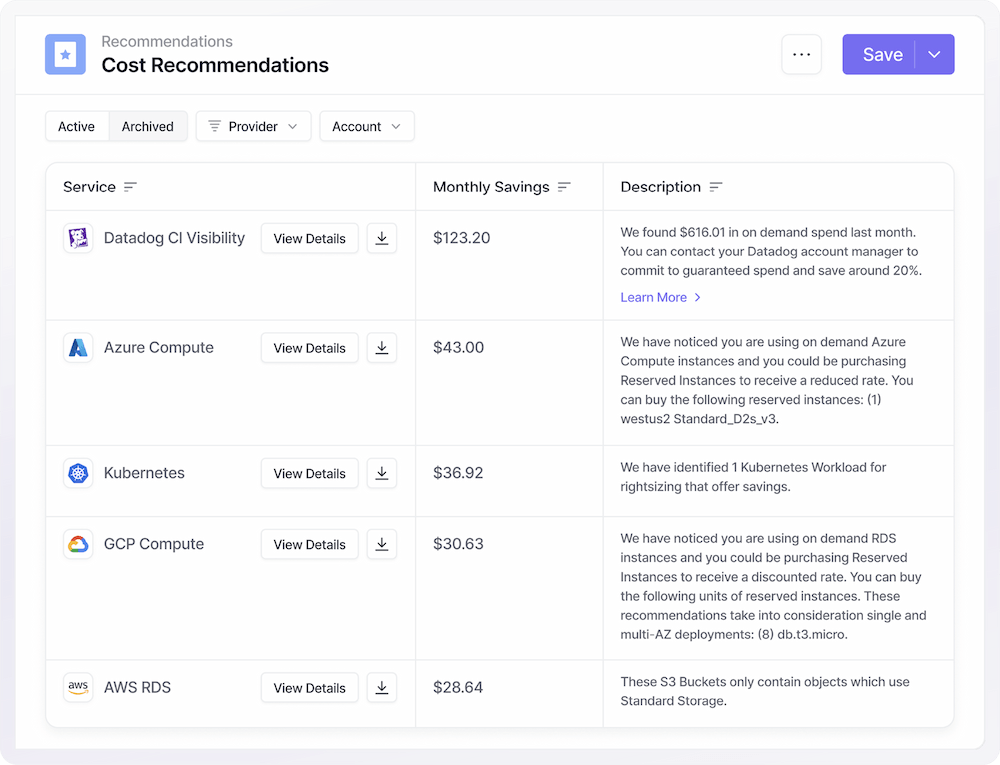1000x765 pixels.
Task: Switch to the Archived tab
Action: 148,127
